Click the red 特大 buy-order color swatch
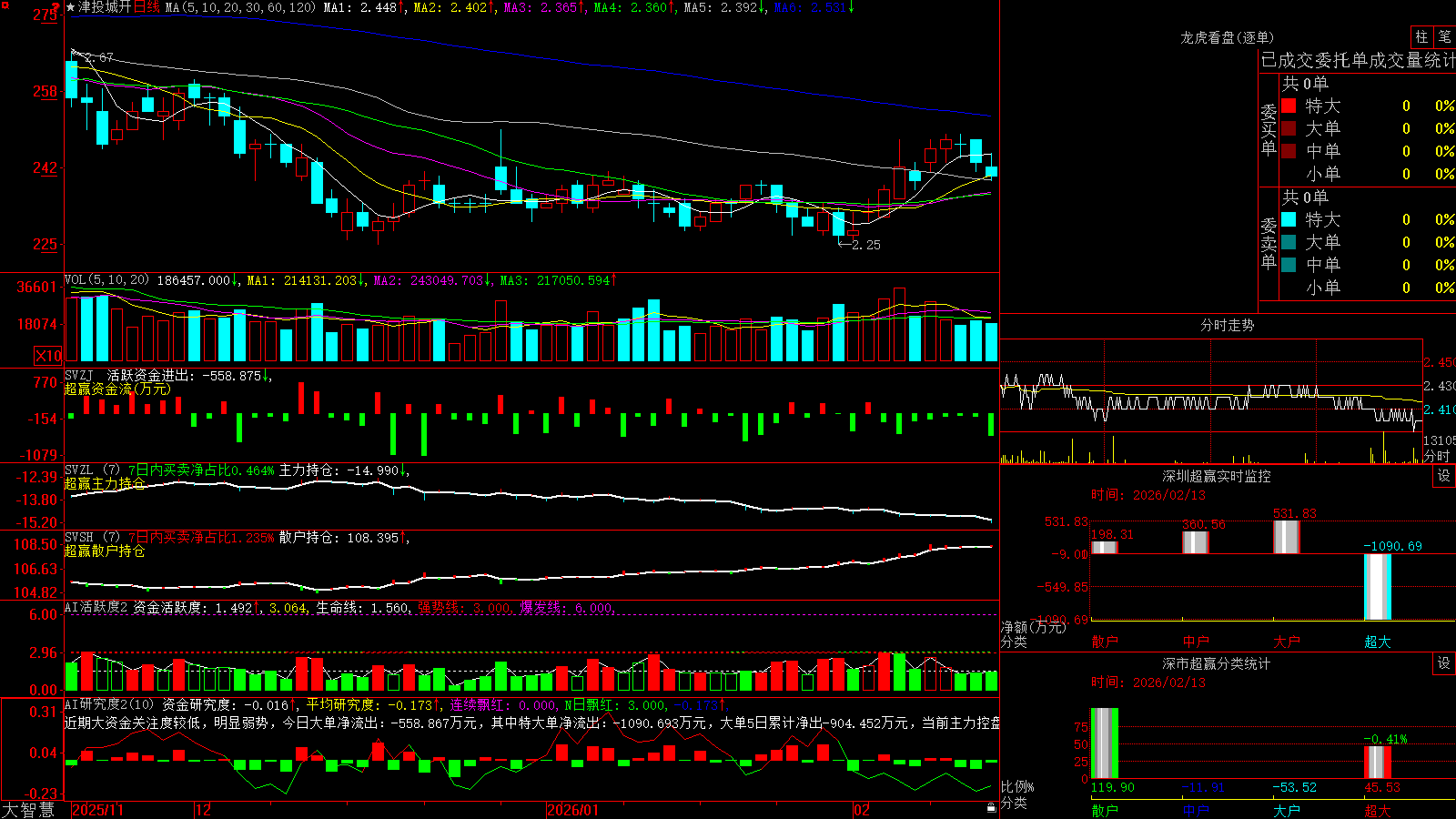Viewport: 1456px width, 819px height. pos(1289,106)
